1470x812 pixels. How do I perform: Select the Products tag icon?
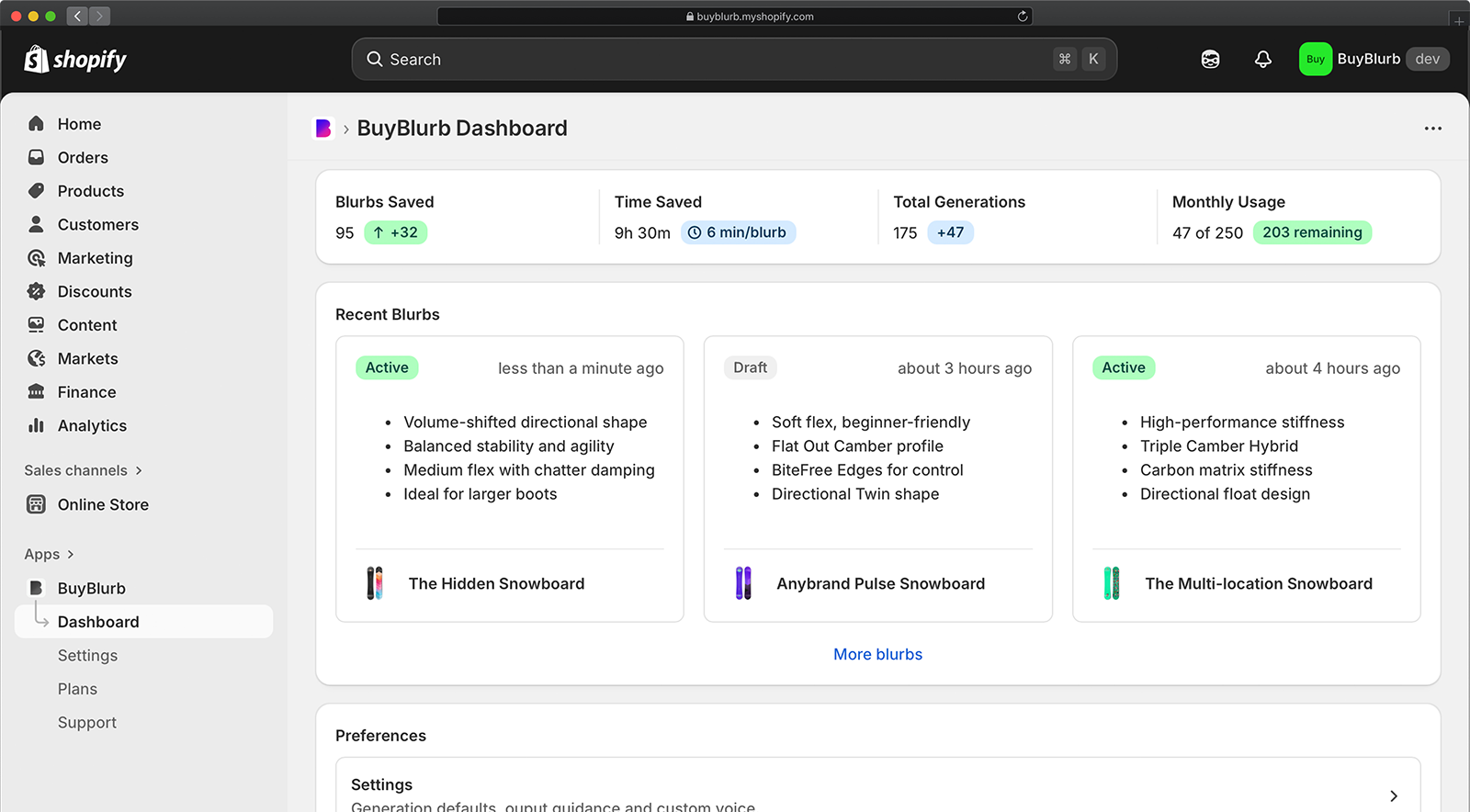click(36, 191)
